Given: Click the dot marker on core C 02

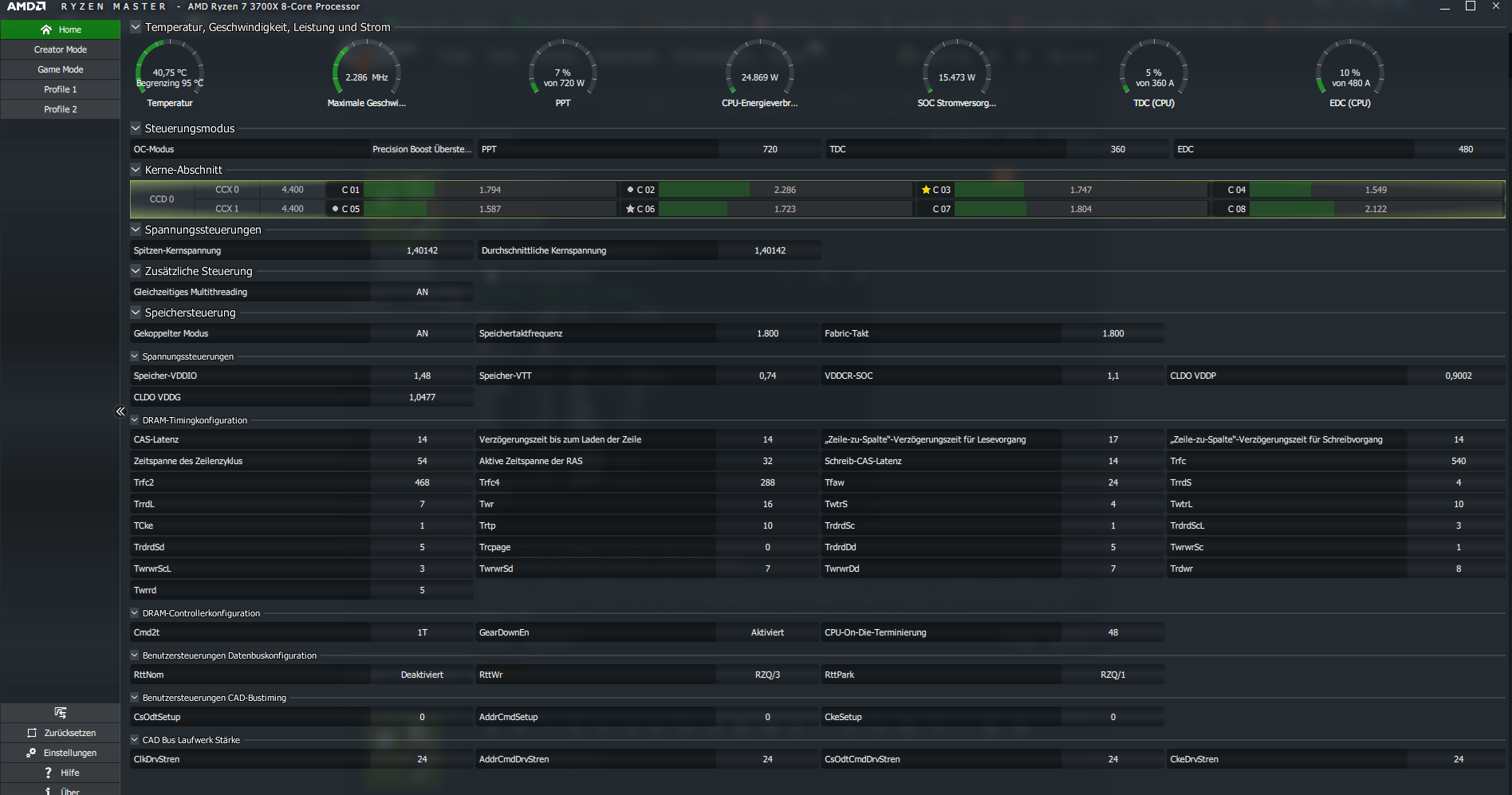Looking at the screenshot, I should pyautogui.click(x=630, y=190).
